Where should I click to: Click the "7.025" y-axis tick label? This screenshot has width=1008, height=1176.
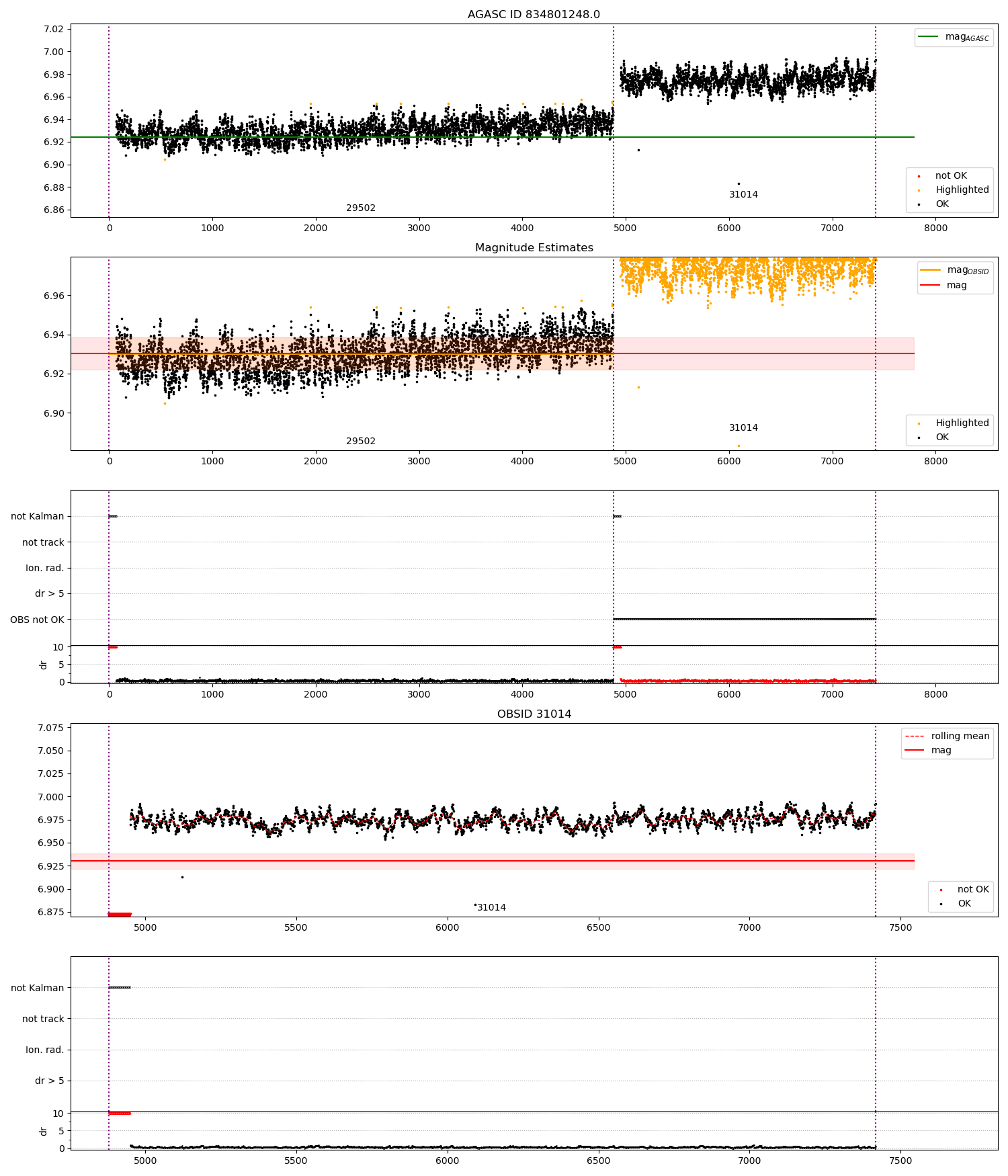50,774
